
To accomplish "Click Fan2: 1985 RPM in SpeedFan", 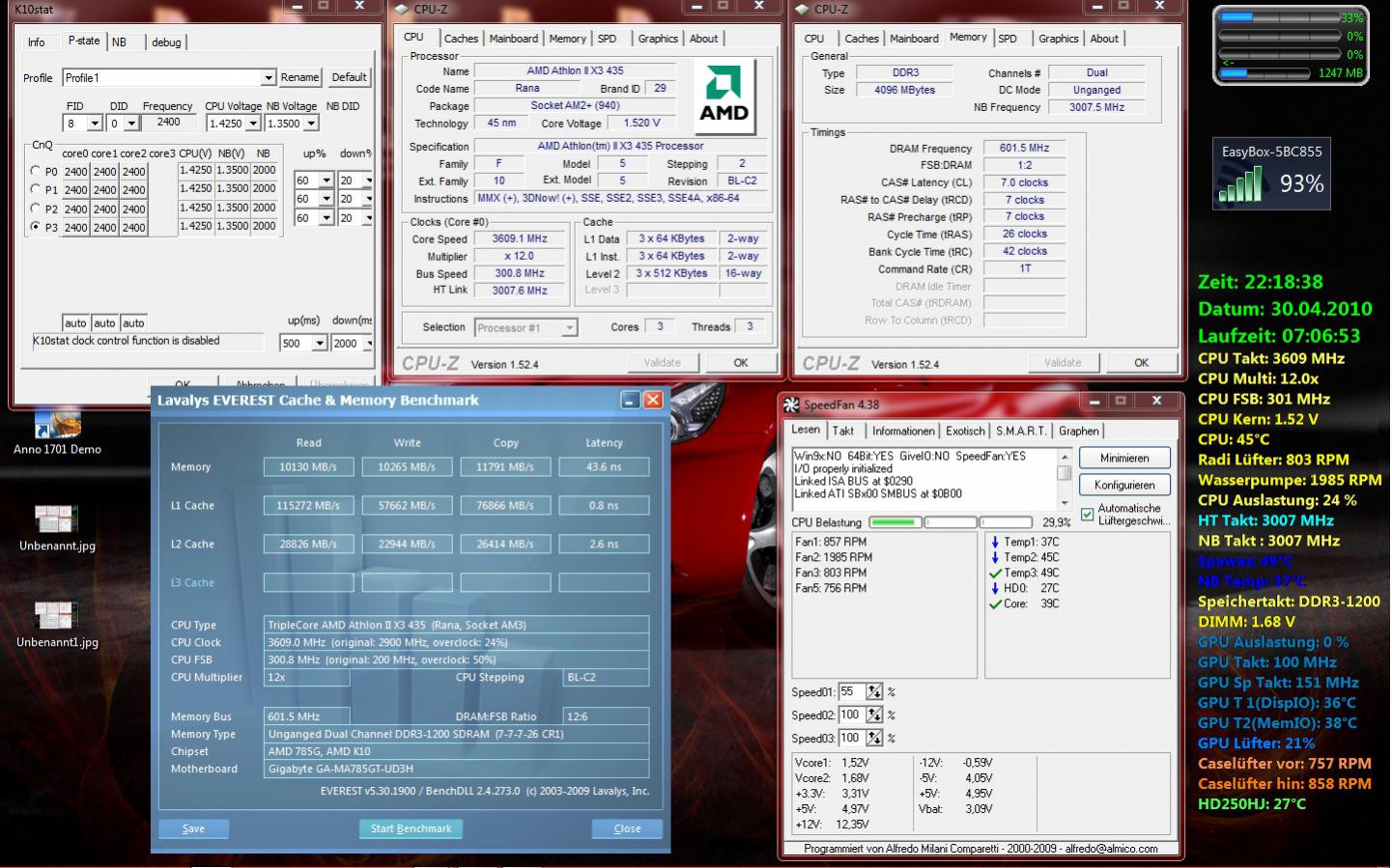I will 834,557.
